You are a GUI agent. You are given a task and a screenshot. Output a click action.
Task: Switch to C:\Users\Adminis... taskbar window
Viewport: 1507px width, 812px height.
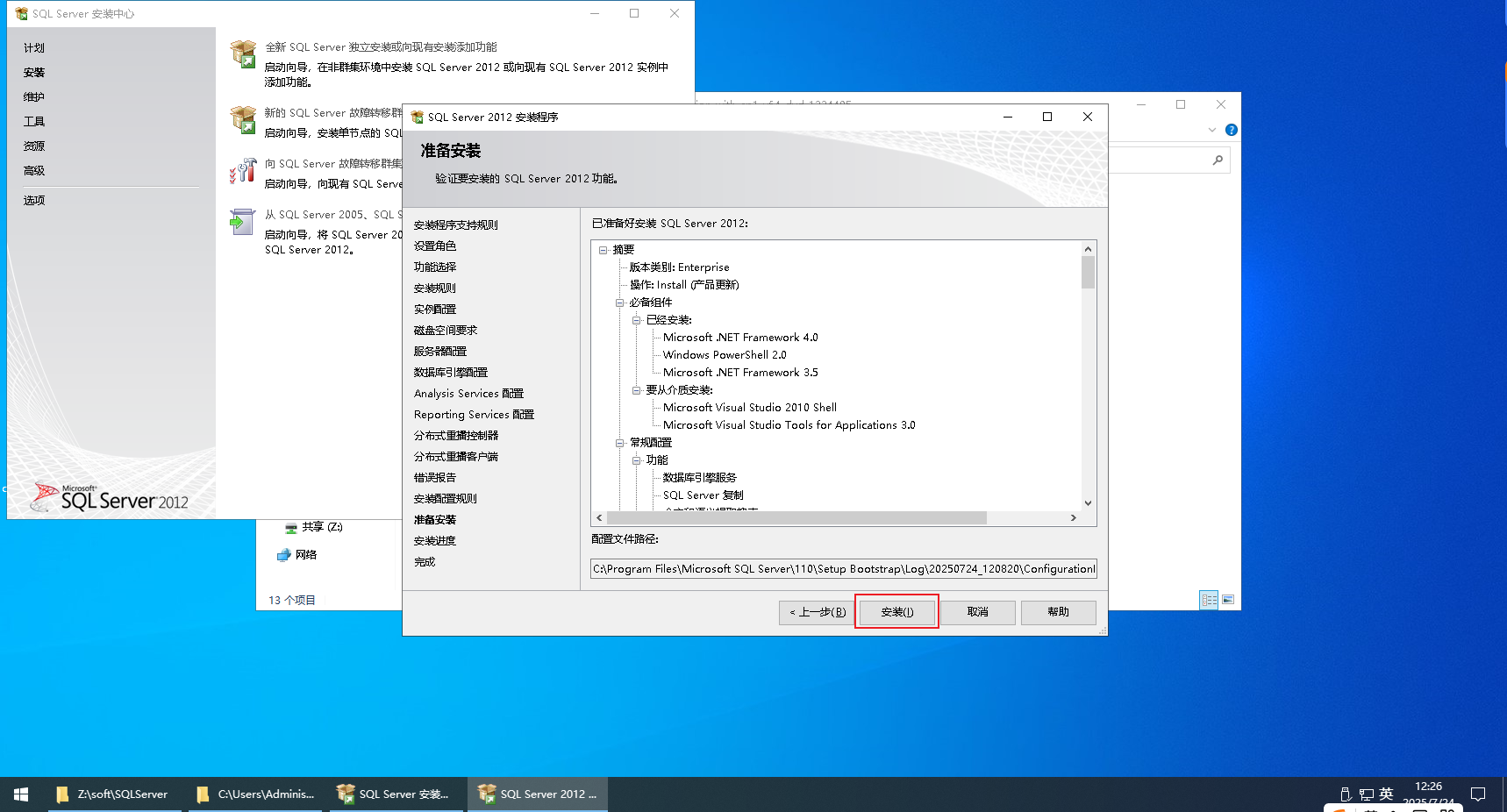click(256, 794)
